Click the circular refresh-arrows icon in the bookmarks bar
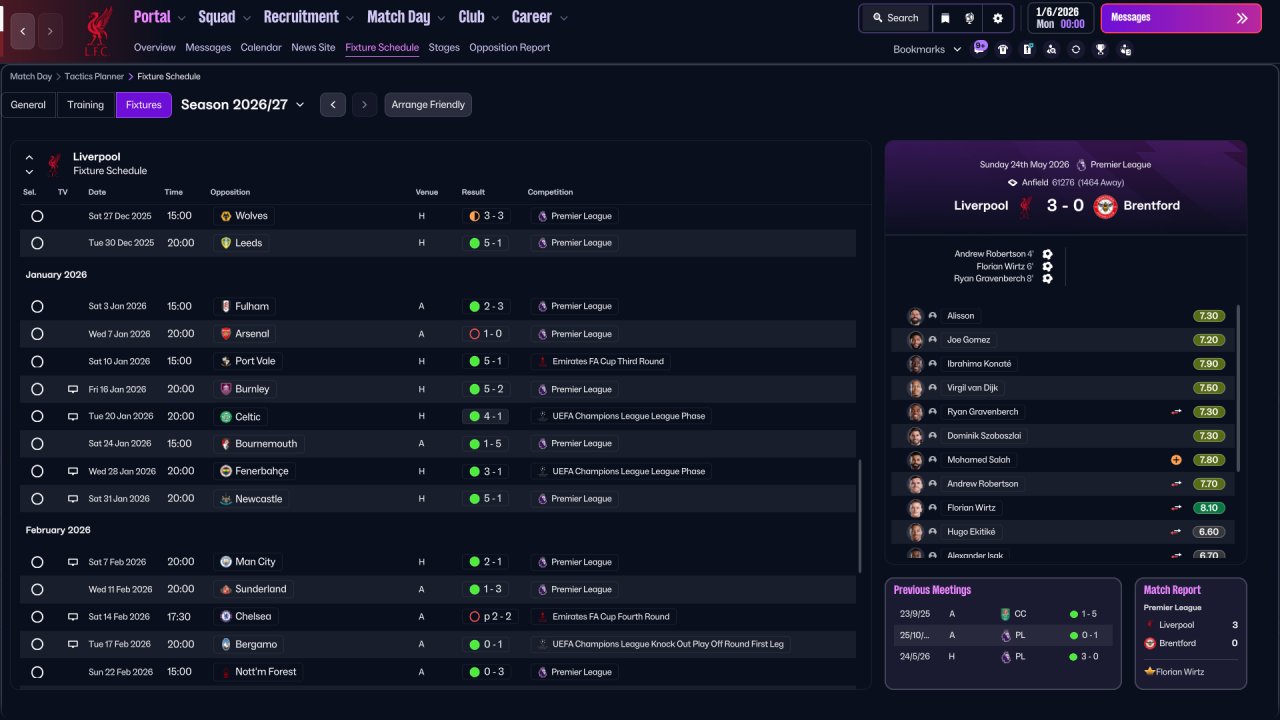This screenshot has width=1280, height=720. (1076, 49)
